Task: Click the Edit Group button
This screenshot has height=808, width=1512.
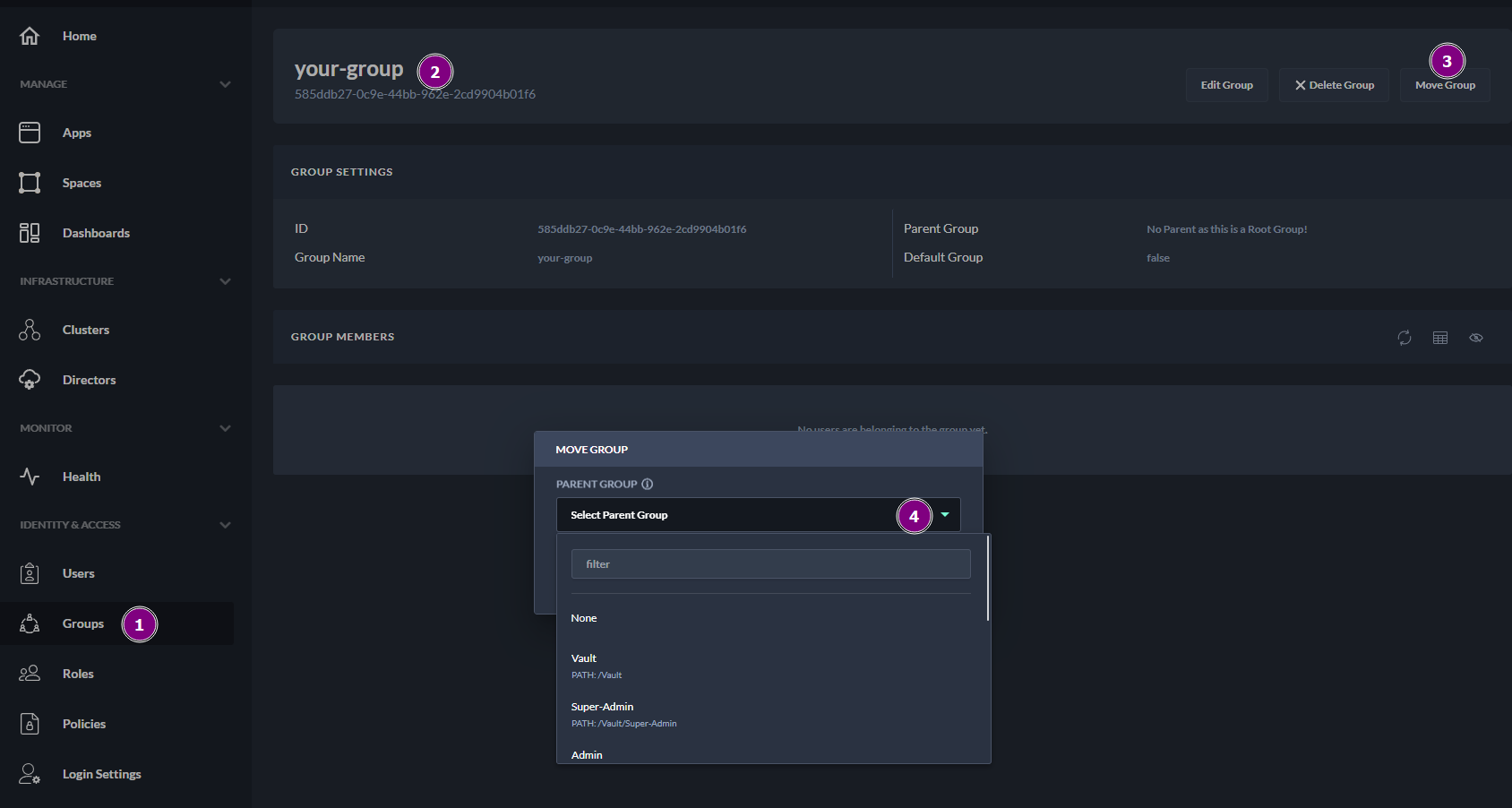Action: 1226,85
